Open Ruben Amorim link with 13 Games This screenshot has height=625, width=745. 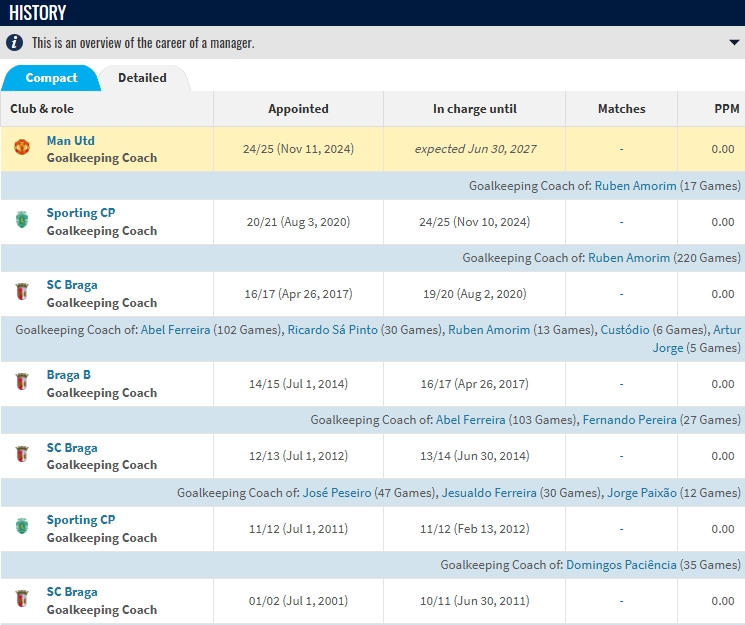489,330
